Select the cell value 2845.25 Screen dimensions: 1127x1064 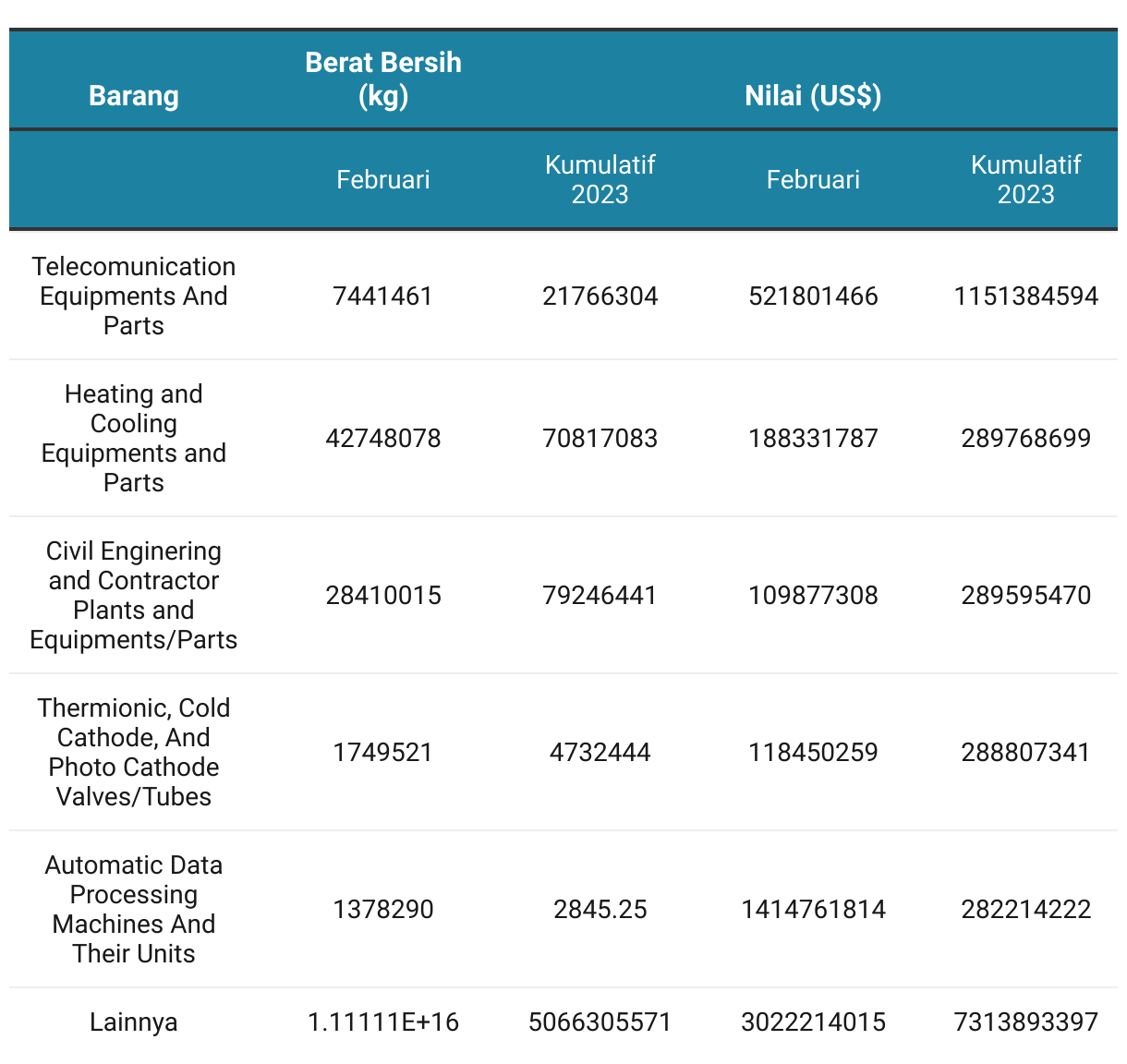click(600, 909)
